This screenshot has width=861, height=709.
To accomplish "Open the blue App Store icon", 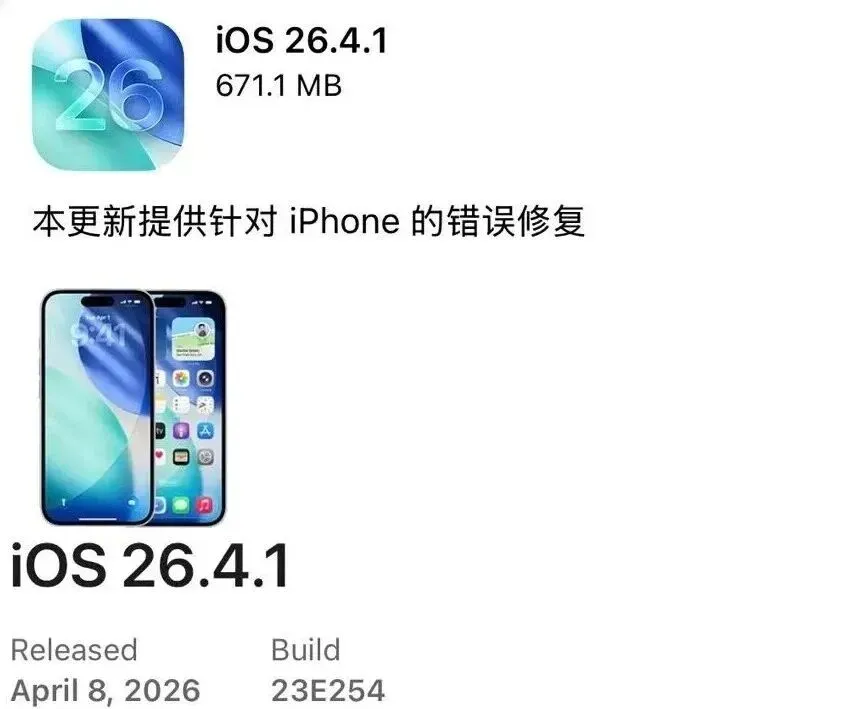I will (x=205, y=431).
